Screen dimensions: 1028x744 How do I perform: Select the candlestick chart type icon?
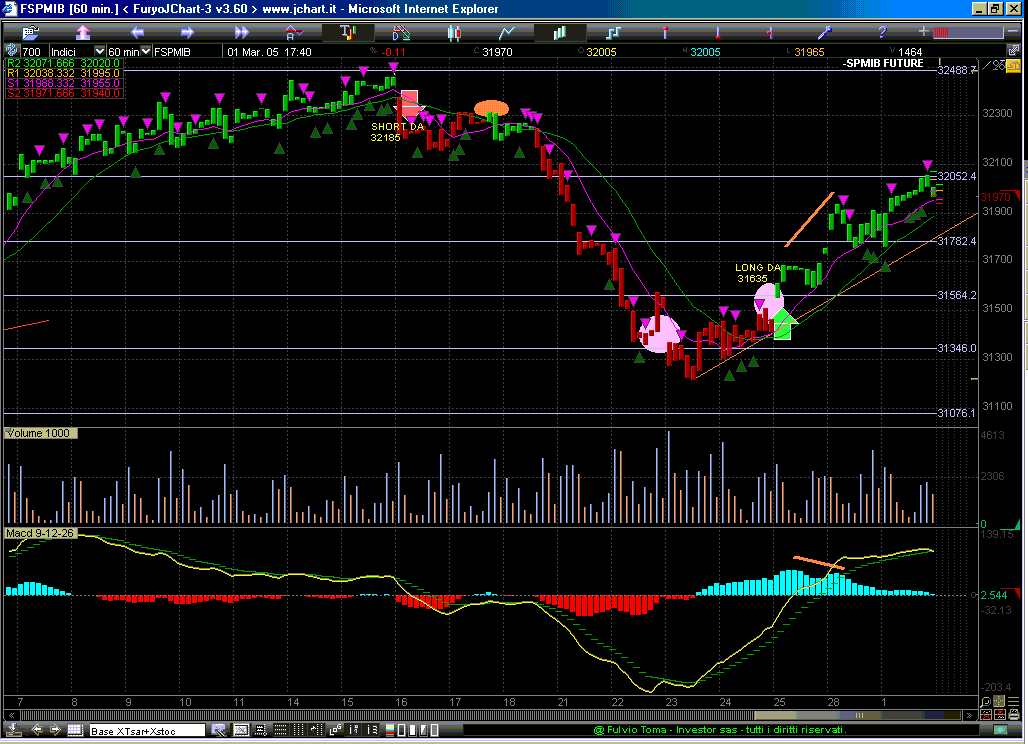coord(453,32)
